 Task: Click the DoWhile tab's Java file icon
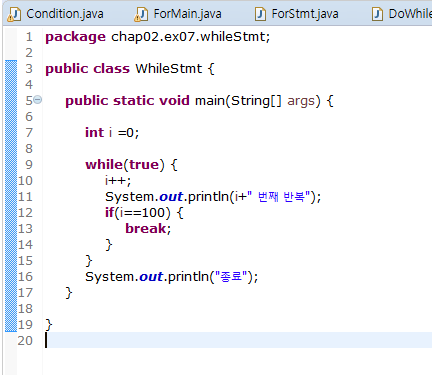(377, 14)
